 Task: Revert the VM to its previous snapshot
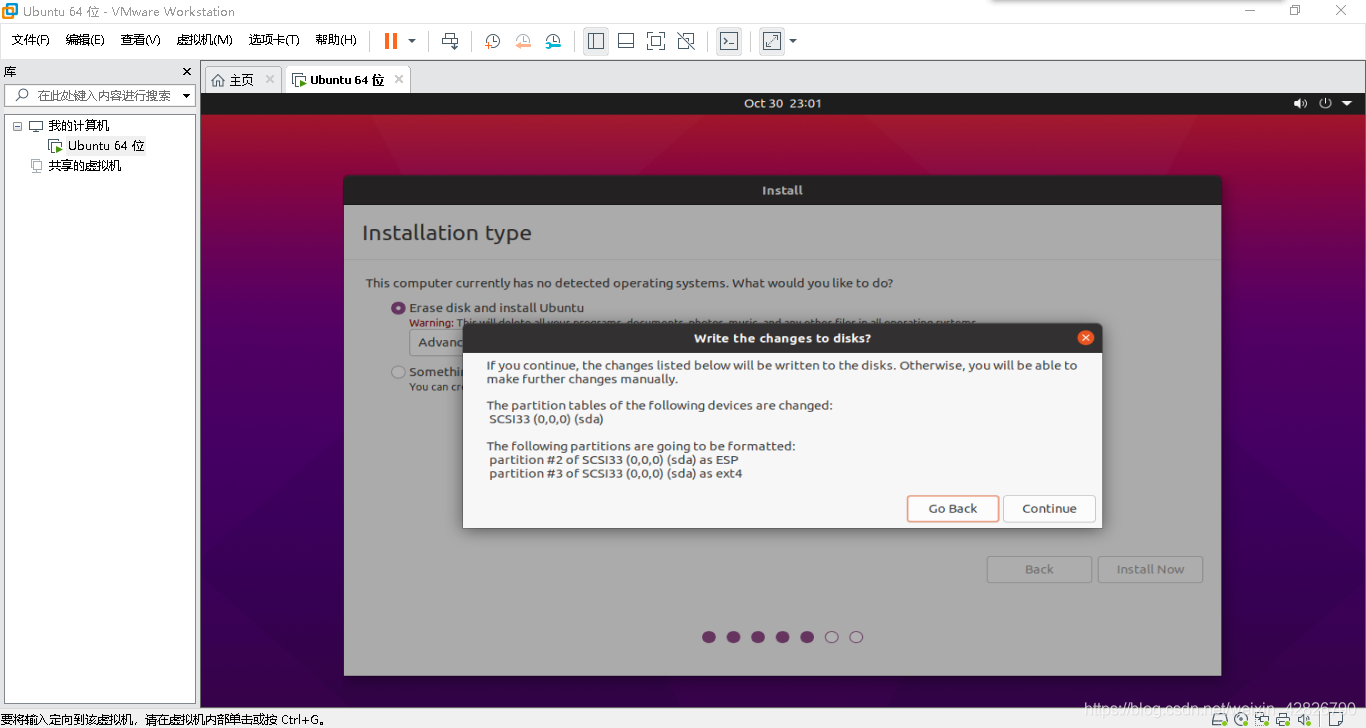coord(523,41)
